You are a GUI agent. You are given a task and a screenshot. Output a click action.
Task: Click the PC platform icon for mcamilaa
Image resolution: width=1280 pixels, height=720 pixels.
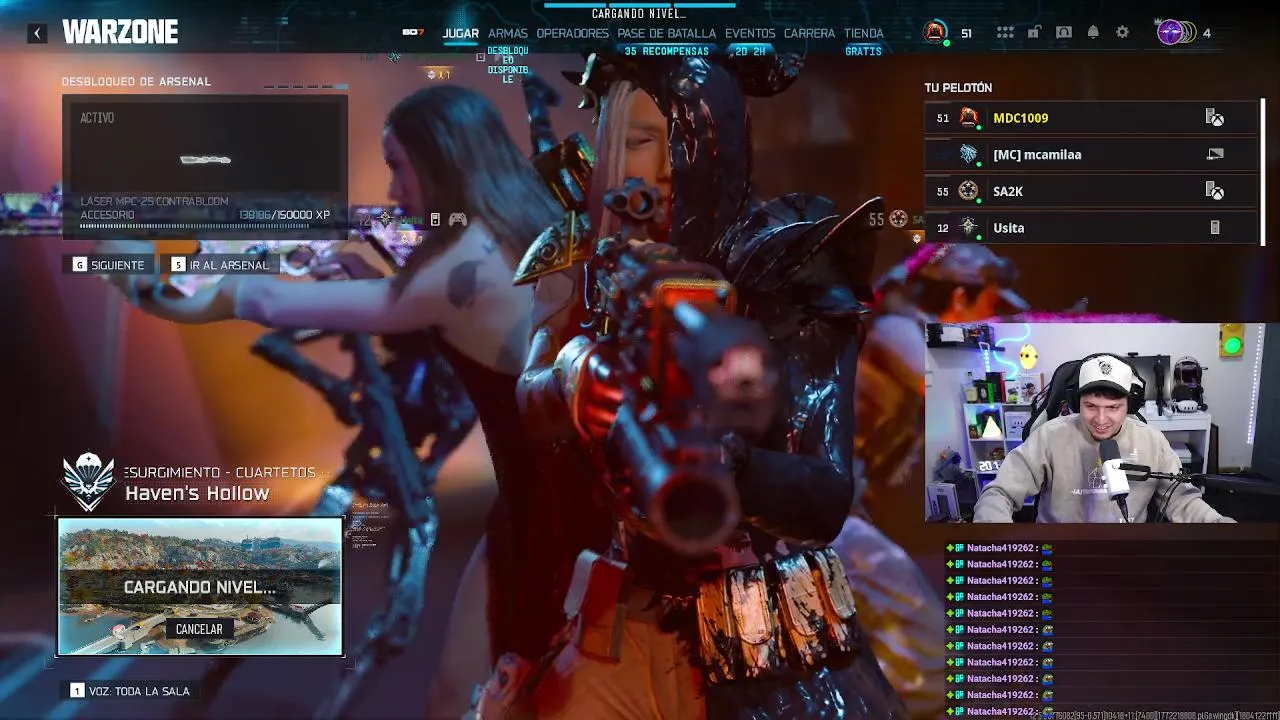(x=1215, y=154)
